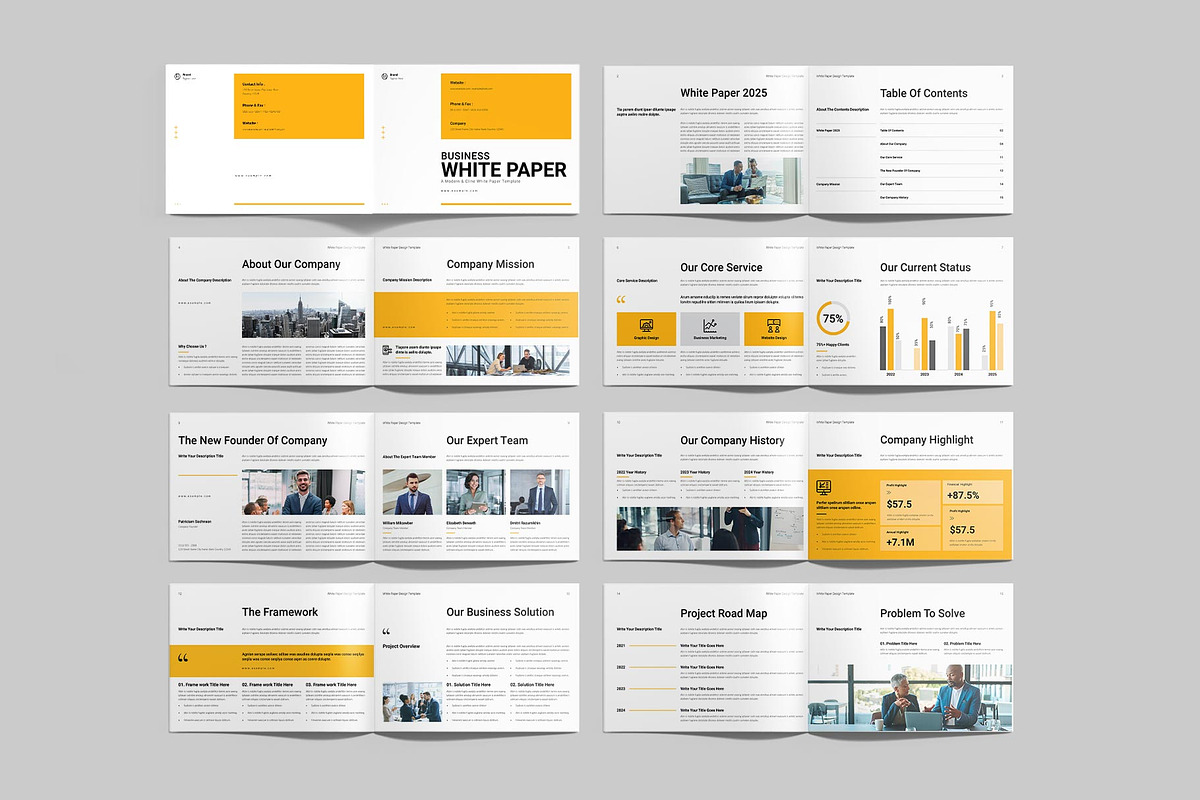Click the 'Table Of Contents' heading

pyautogui.click(x=924, y=93)
